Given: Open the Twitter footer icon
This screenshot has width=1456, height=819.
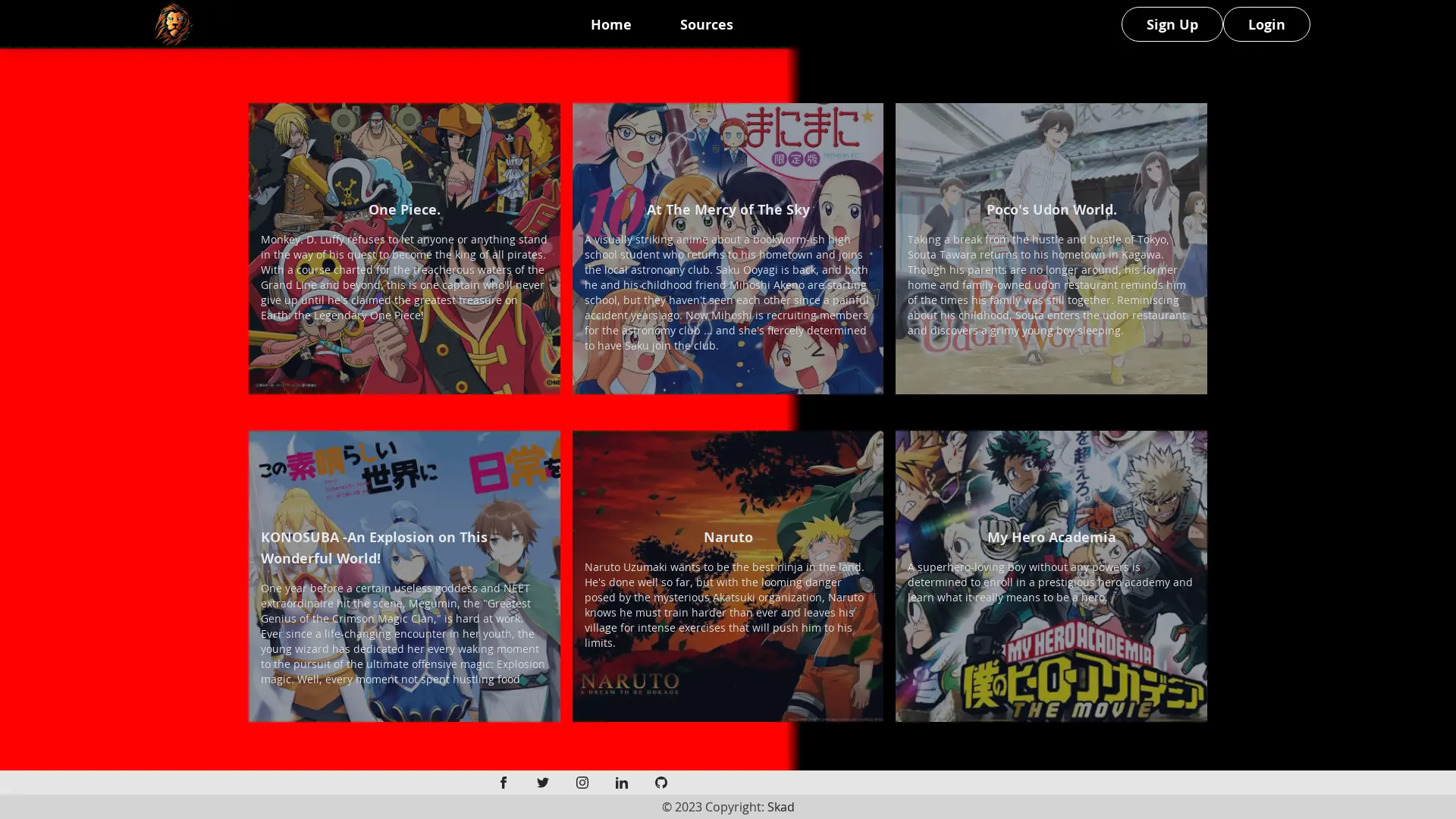Looking at the screenshot, I should [543, 782].
